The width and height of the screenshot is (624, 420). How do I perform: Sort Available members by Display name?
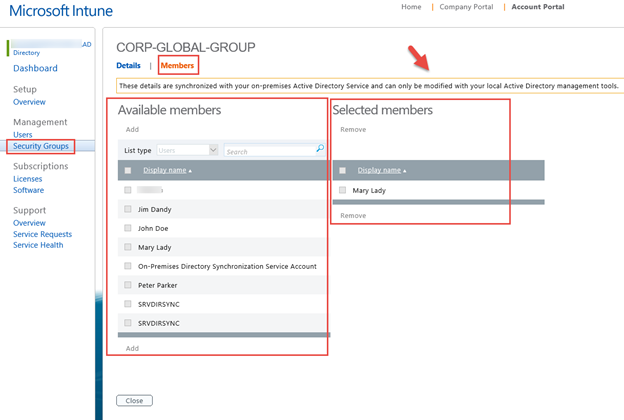[167, 170]
